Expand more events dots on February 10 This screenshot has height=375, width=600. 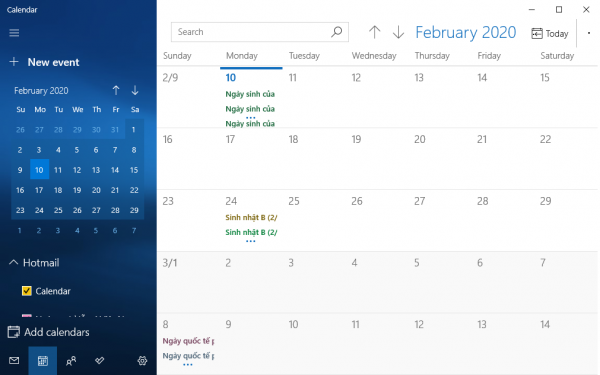pos(251,117)
